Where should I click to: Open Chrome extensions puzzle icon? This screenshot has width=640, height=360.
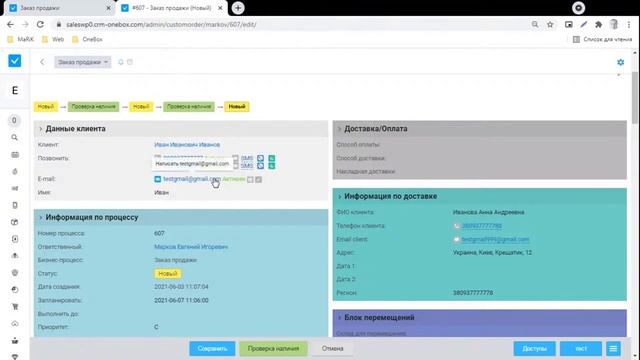pos(598,24)
